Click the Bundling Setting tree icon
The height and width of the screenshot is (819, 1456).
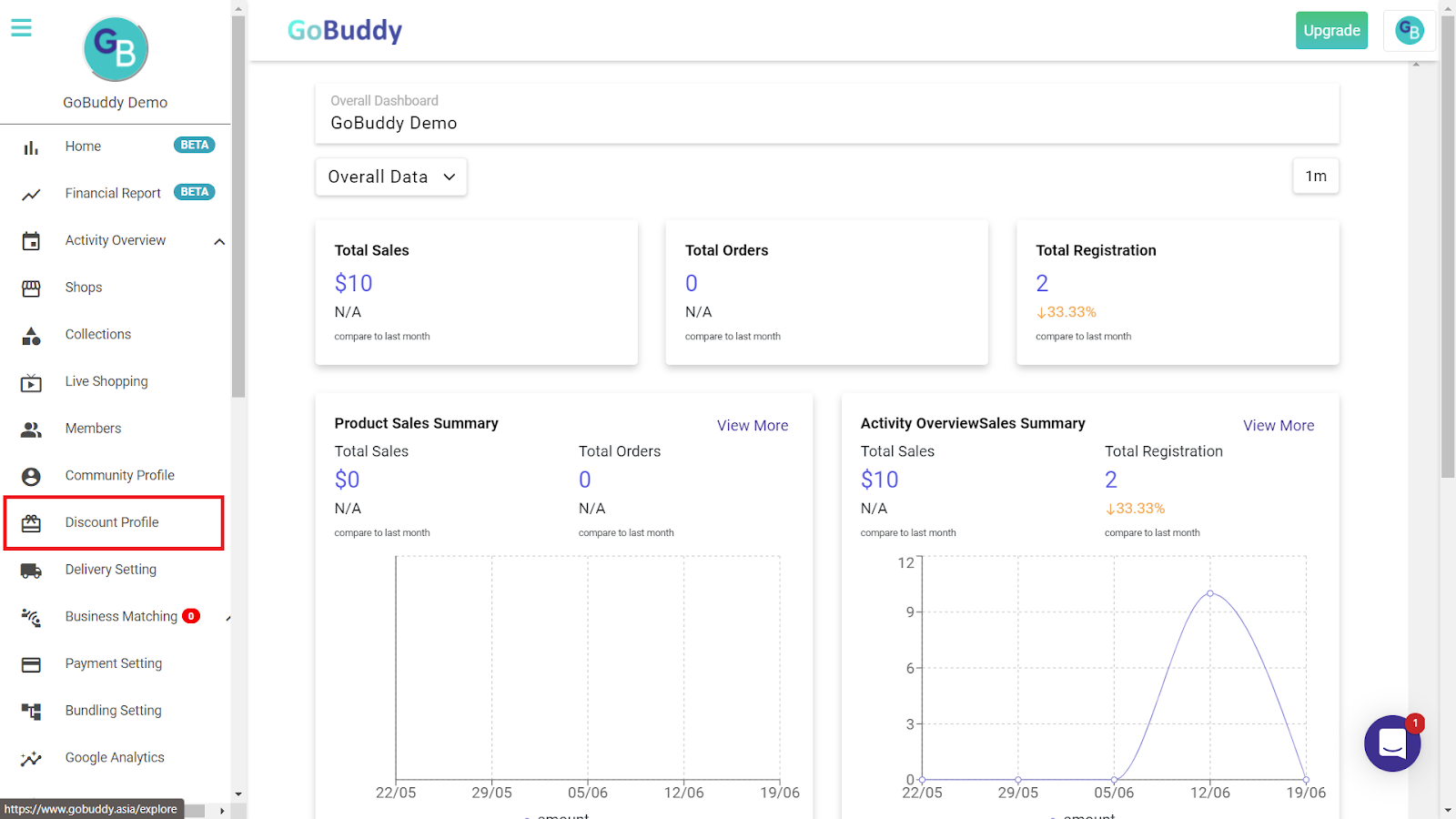[x=31, y=712]
